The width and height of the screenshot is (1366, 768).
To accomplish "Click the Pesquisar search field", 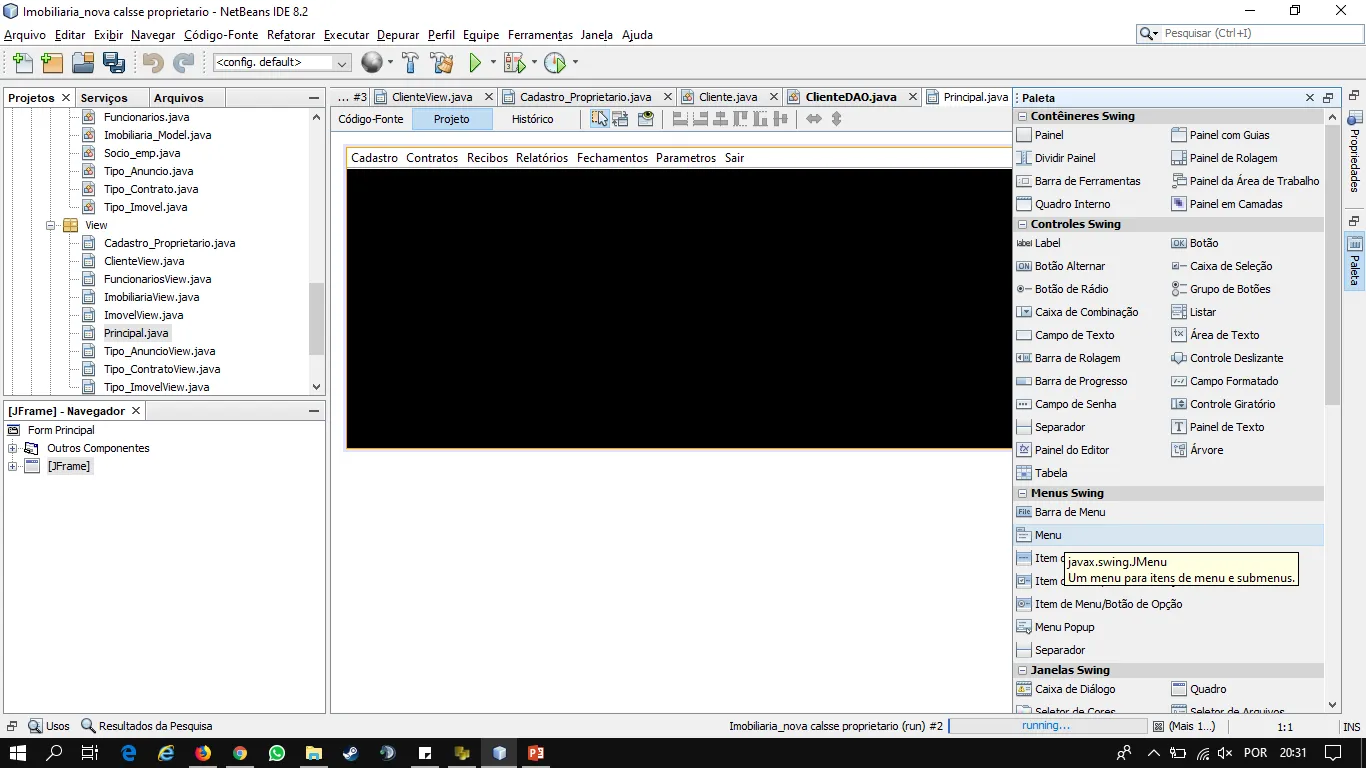I will pyautogui.click(x=1255, y=33).
